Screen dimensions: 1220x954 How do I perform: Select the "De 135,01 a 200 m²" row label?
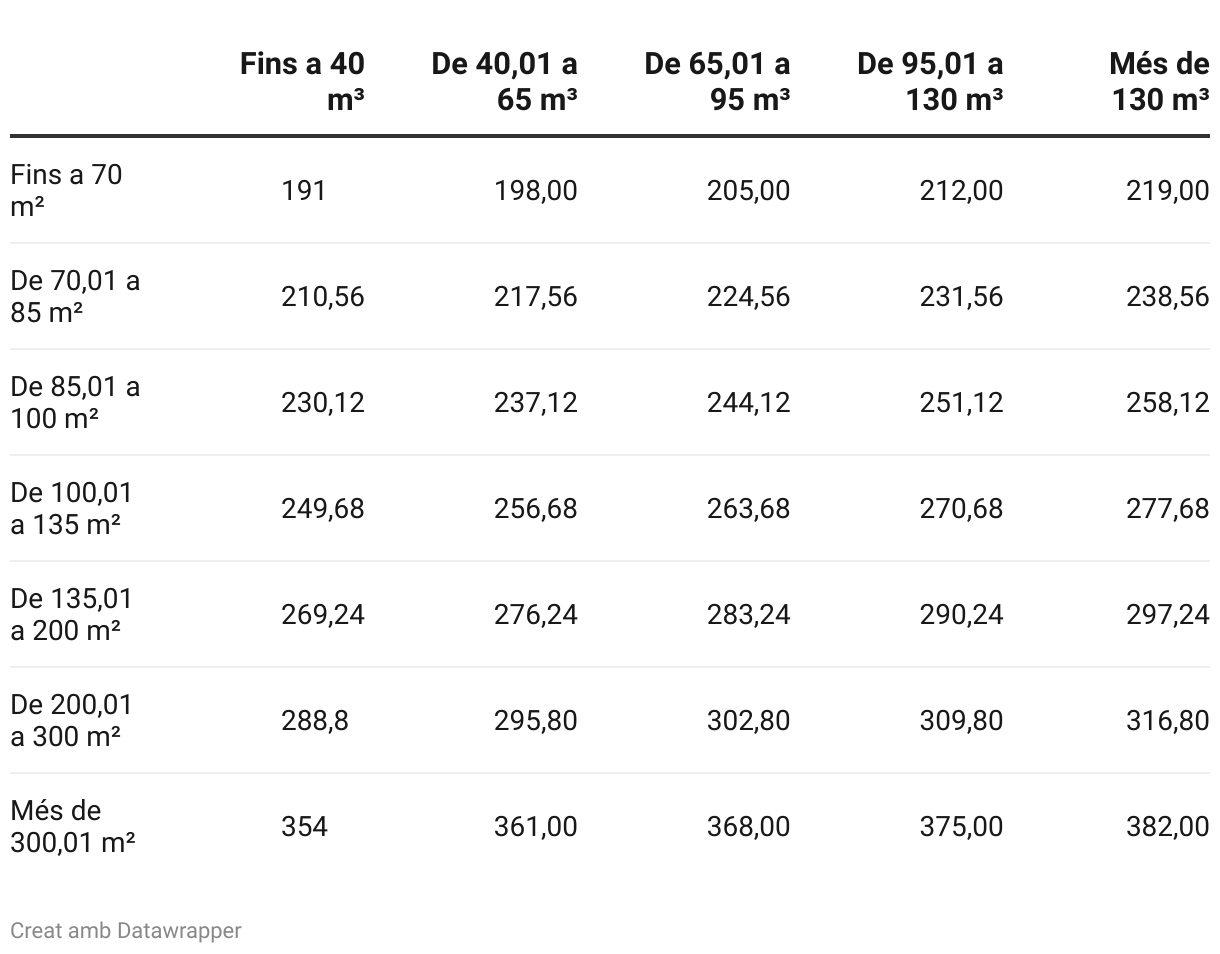click(71, 614)
